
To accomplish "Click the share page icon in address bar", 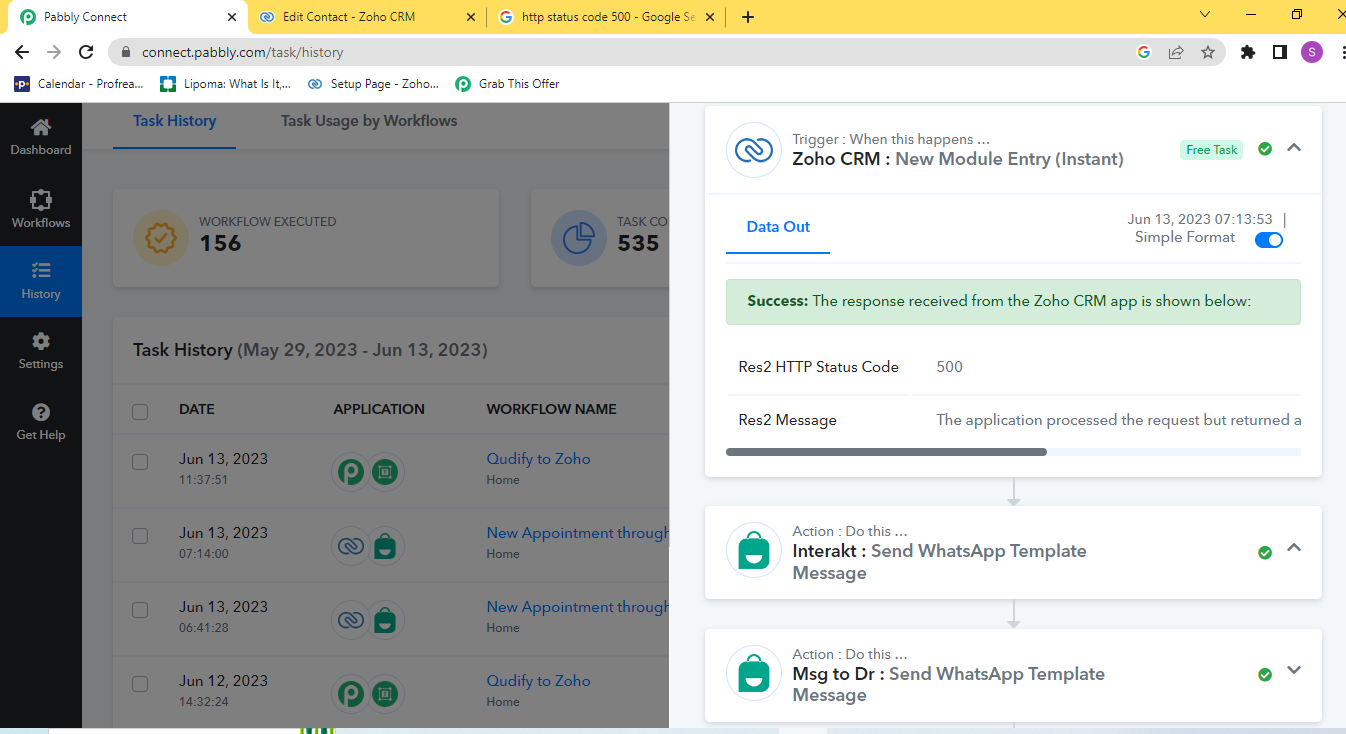I will click(1176, 52).
